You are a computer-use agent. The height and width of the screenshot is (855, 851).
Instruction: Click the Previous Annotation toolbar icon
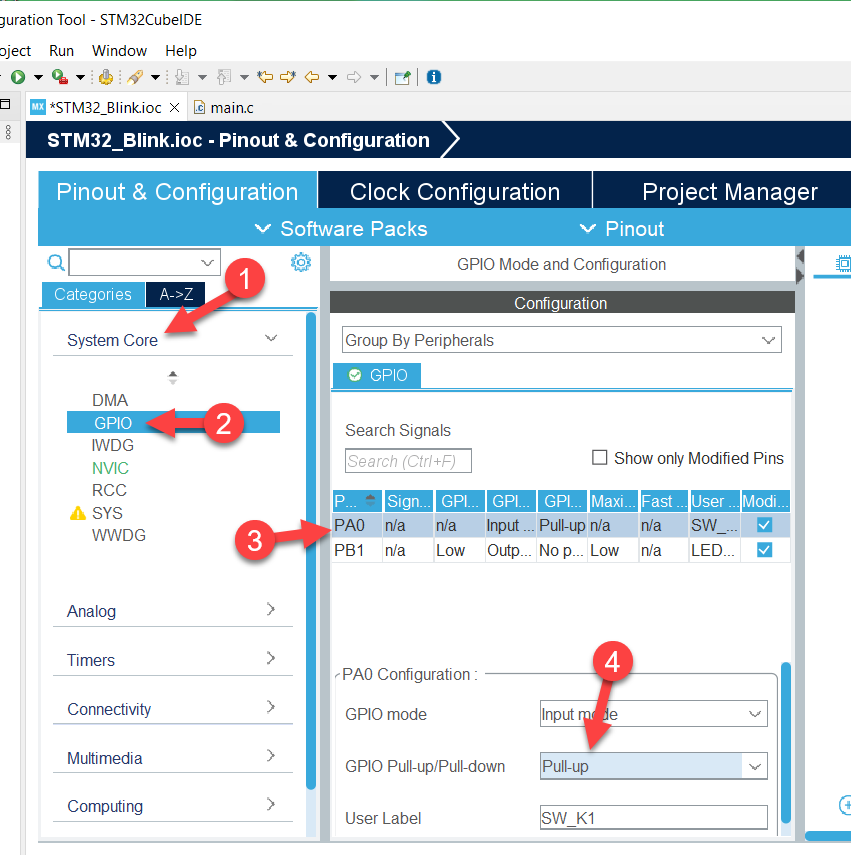click(x=224, y=77)
